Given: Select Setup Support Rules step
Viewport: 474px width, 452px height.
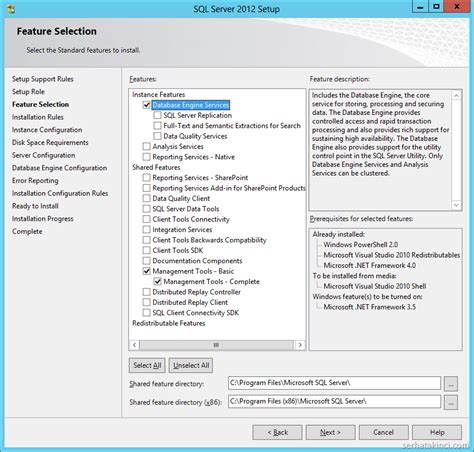Looking at the screenshot, I should pos(43,79).
